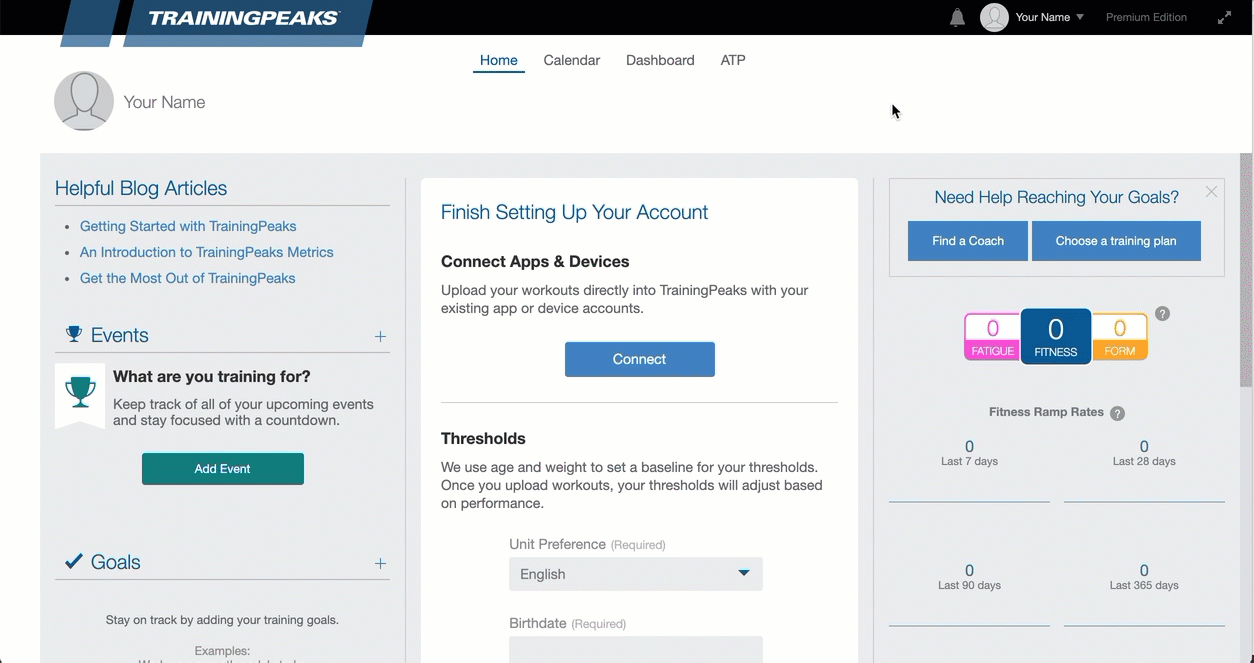Click the Birthdate input field
Image resolution: width=1254 pixels, height=663 pixels.
pyautogui.click(x=635, y=649)
